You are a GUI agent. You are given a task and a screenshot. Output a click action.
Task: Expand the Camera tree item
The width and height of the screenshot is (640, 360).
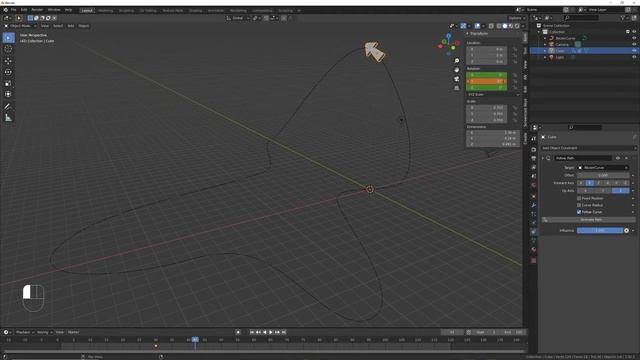pos(545,44)
